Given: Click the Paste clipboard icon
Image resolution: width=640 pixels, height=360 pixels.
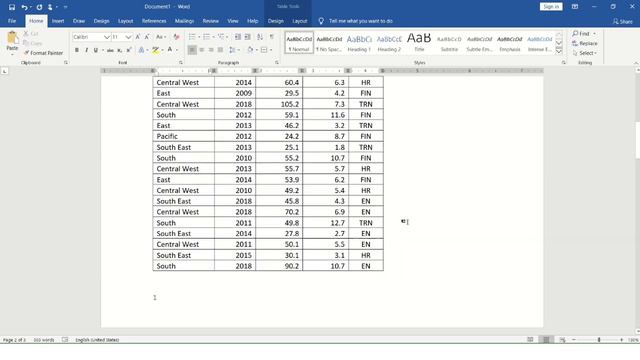Looking at the screenshot, I should (12, 38).
